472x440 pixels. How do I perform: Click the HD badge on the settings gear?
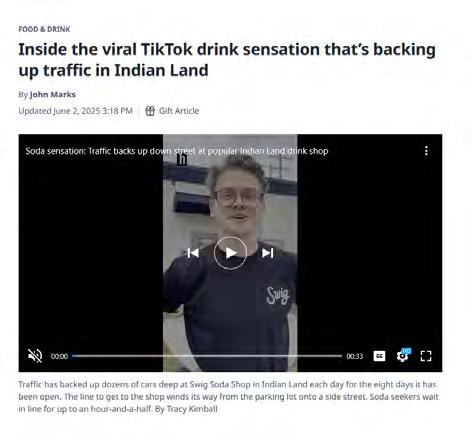tap(406, 351)
